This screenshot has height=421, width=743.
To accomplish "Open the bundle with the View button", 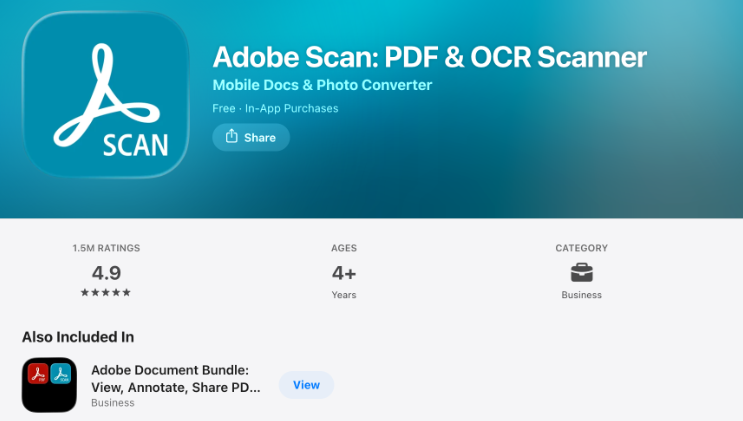I will (306, 385).
